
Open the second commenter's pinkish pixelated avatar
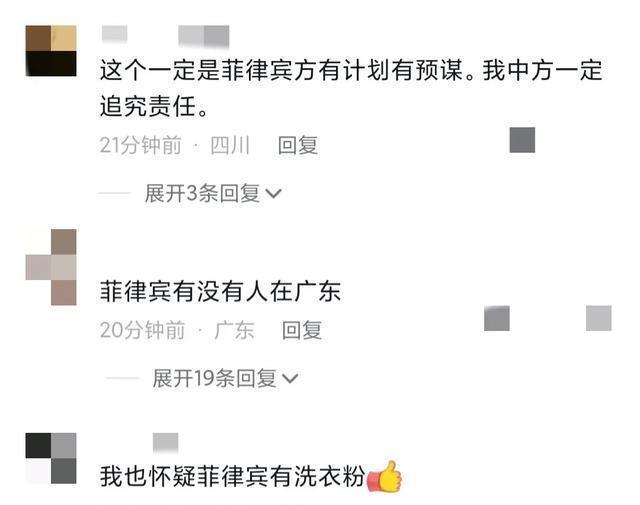[x=51, y=267]
